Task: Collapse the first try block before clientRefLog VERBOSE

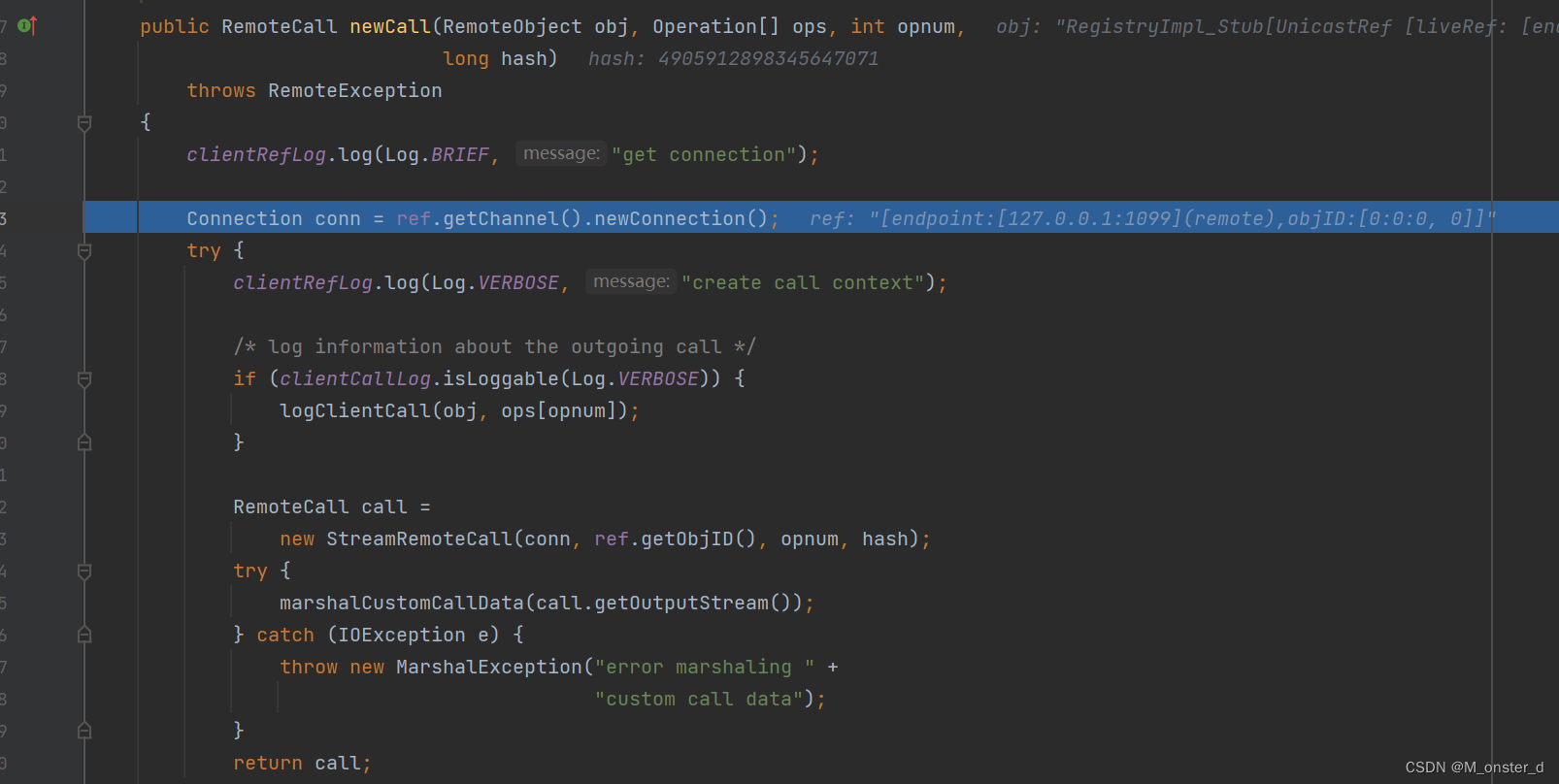Action: point(84,251)
